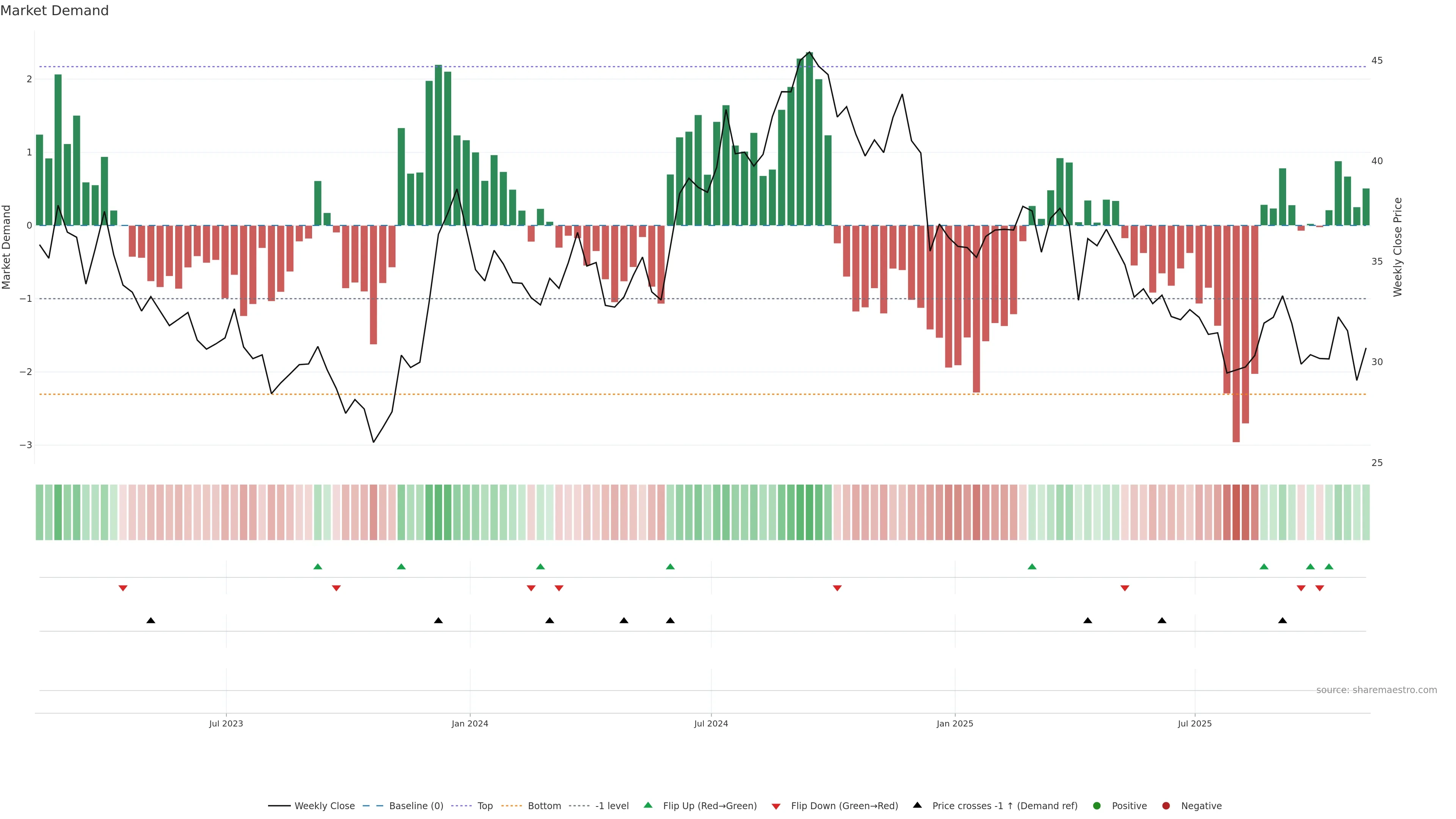Image resolution: width=1456 pixels, height=819 pixels.
Task: Click the first green flip-up marker after Jul 2023
Action: click(x=318, y=566)
